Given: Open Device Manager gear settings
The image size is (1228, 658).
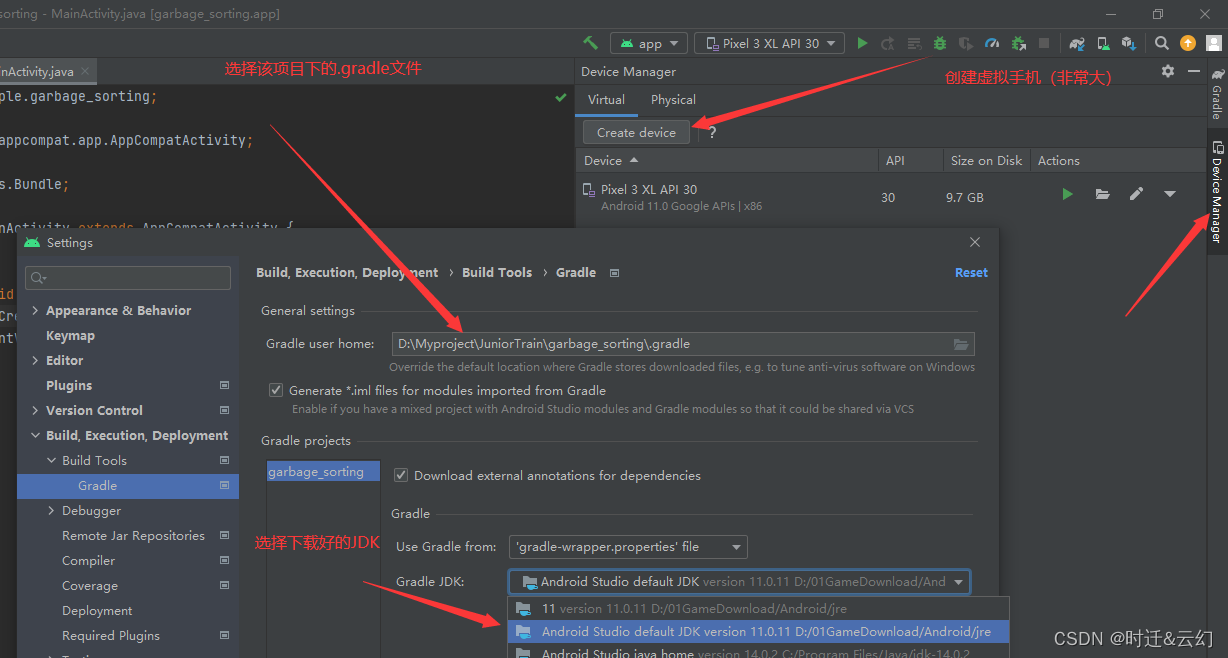Looking at the screenshot, I should click(x=1168, y=71).
